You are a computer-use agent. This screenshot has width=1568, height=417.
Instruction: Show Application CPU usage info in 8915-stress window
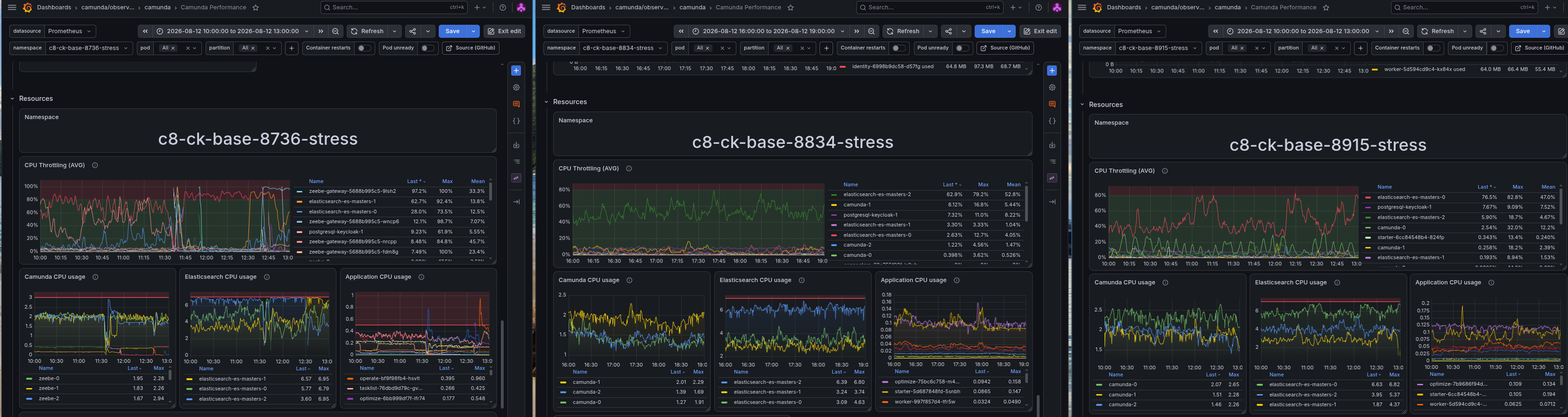click(1491, 283)
